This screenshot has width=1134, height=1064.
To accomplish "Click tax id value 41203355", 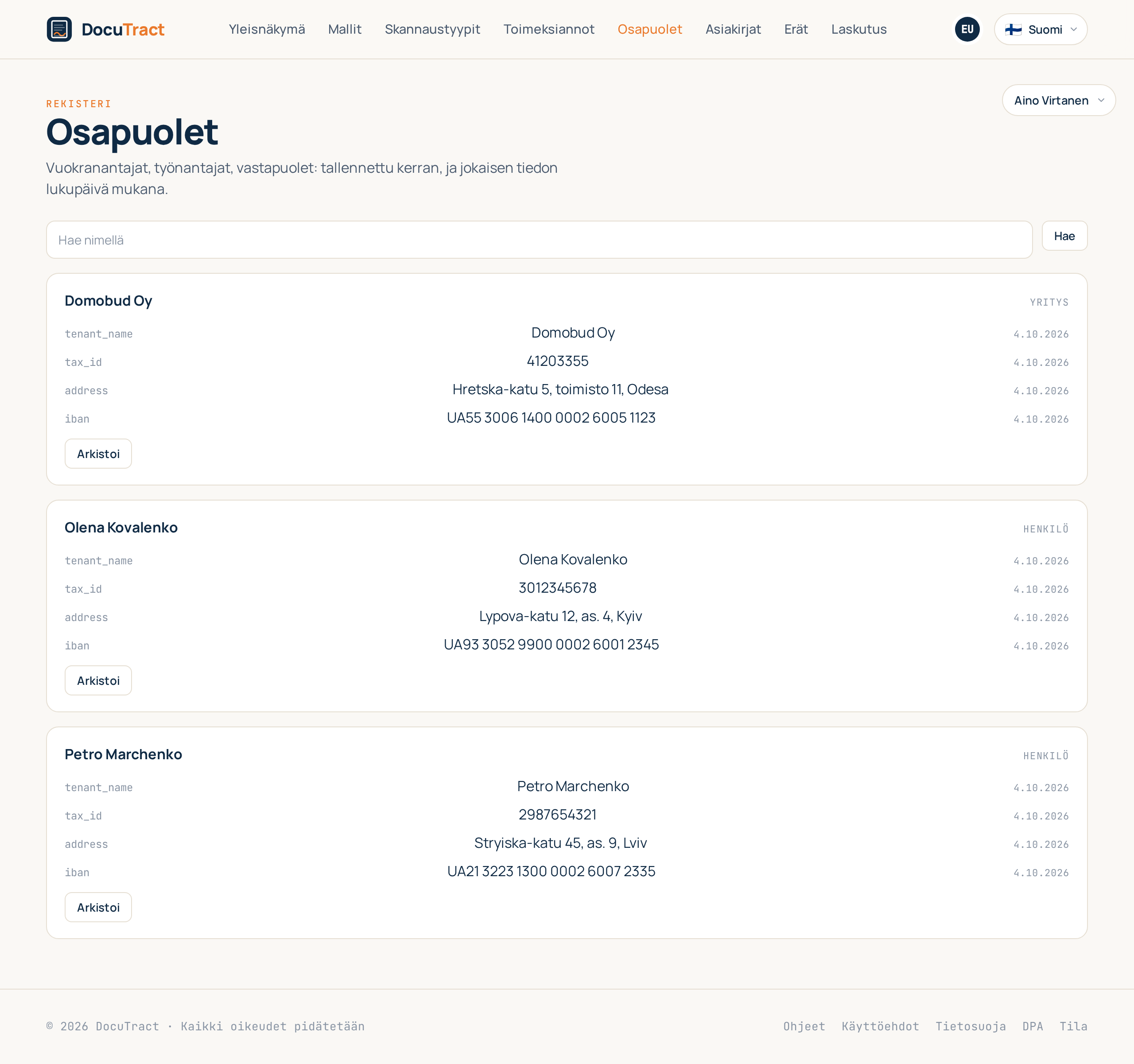I will (557, 361).
